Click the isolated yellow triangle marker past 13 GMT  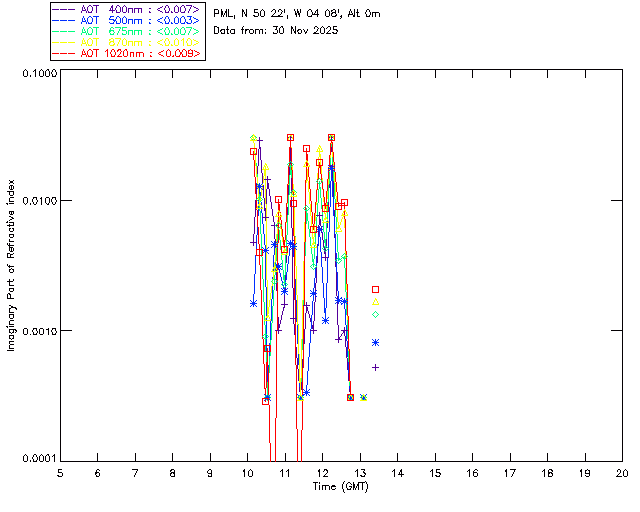pos(376,302)
